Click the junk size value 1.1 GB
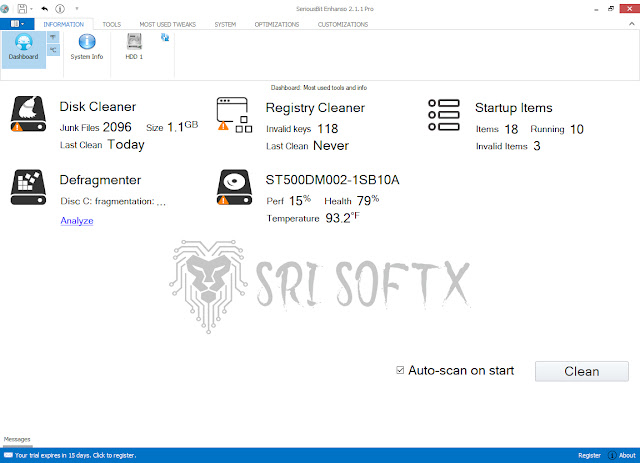 click(x=182, y=127)
